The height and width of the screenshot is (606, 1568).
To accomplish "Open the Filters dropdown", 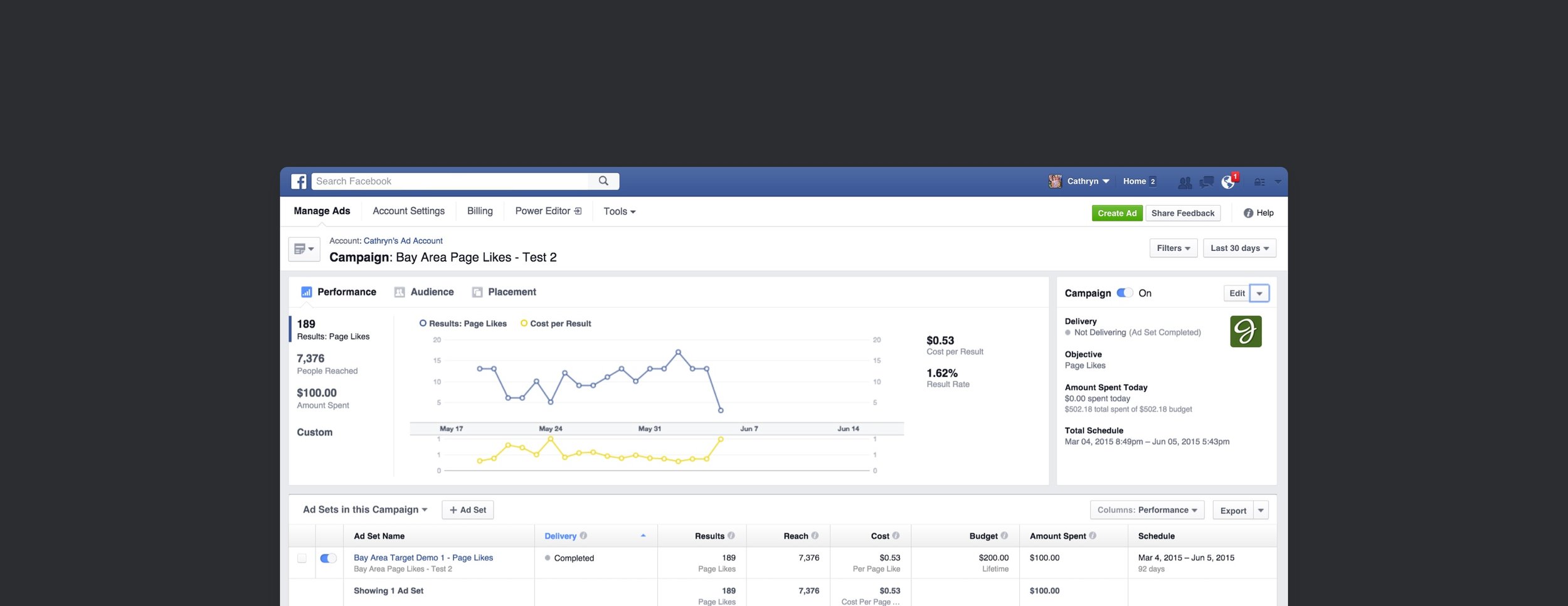I will point(1173,248).
